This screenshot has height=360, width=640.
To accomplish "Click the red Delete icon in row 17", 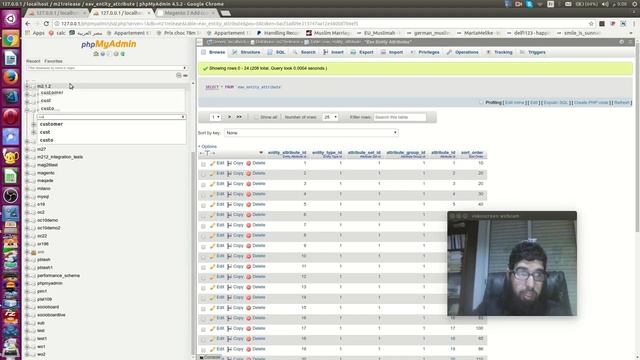I will tap(249, 329).
